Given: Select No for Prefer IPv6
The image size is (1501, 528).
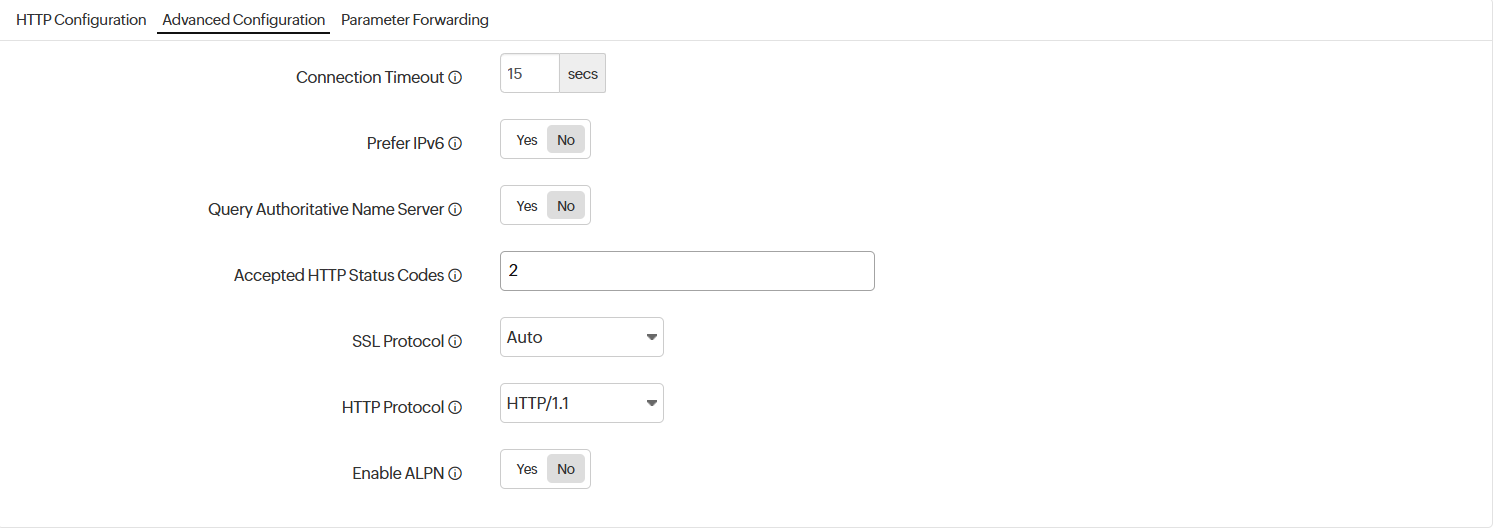Looking at the screenshot, I should (x=566, y=140).
